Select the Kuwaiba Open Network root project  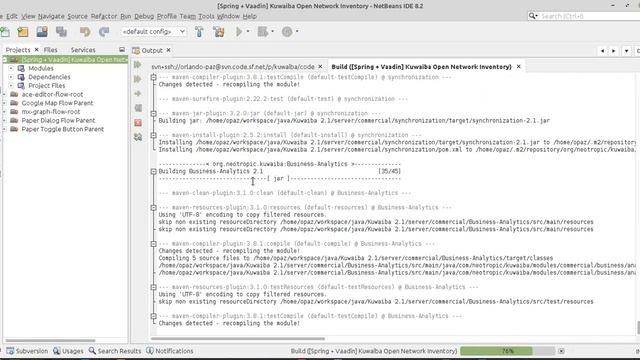(x=65, y=60)
